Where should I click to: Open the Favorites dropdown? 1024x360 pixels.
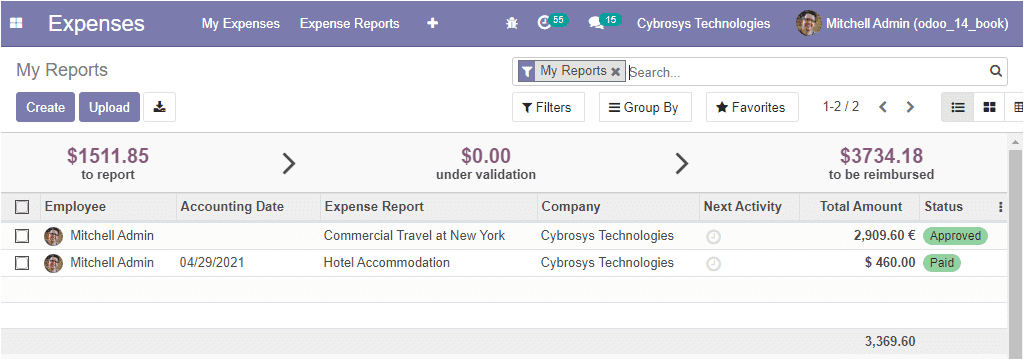[x=752, y=107]
